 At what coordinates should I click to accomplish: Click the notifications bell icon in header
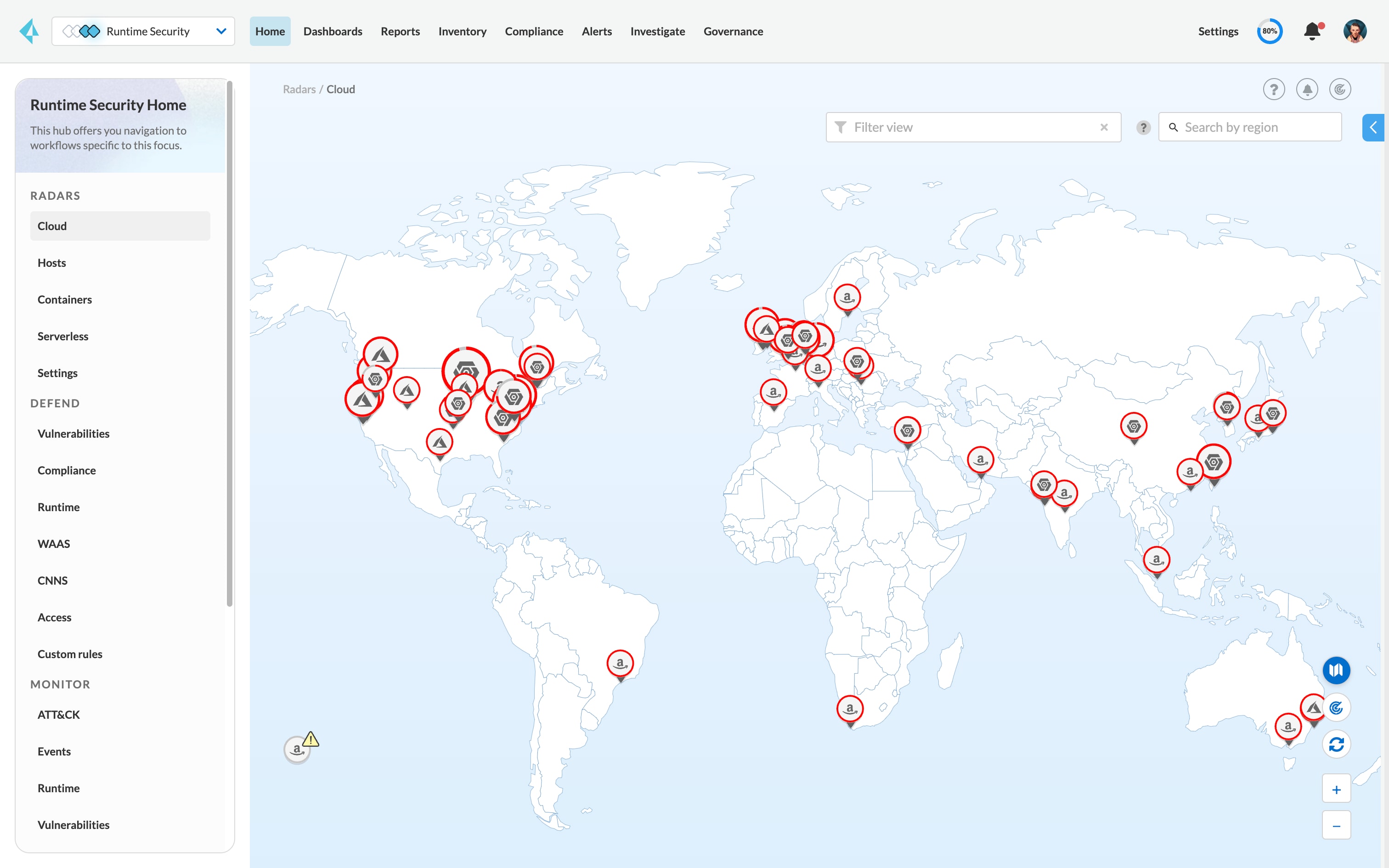tap(1311, 31)
